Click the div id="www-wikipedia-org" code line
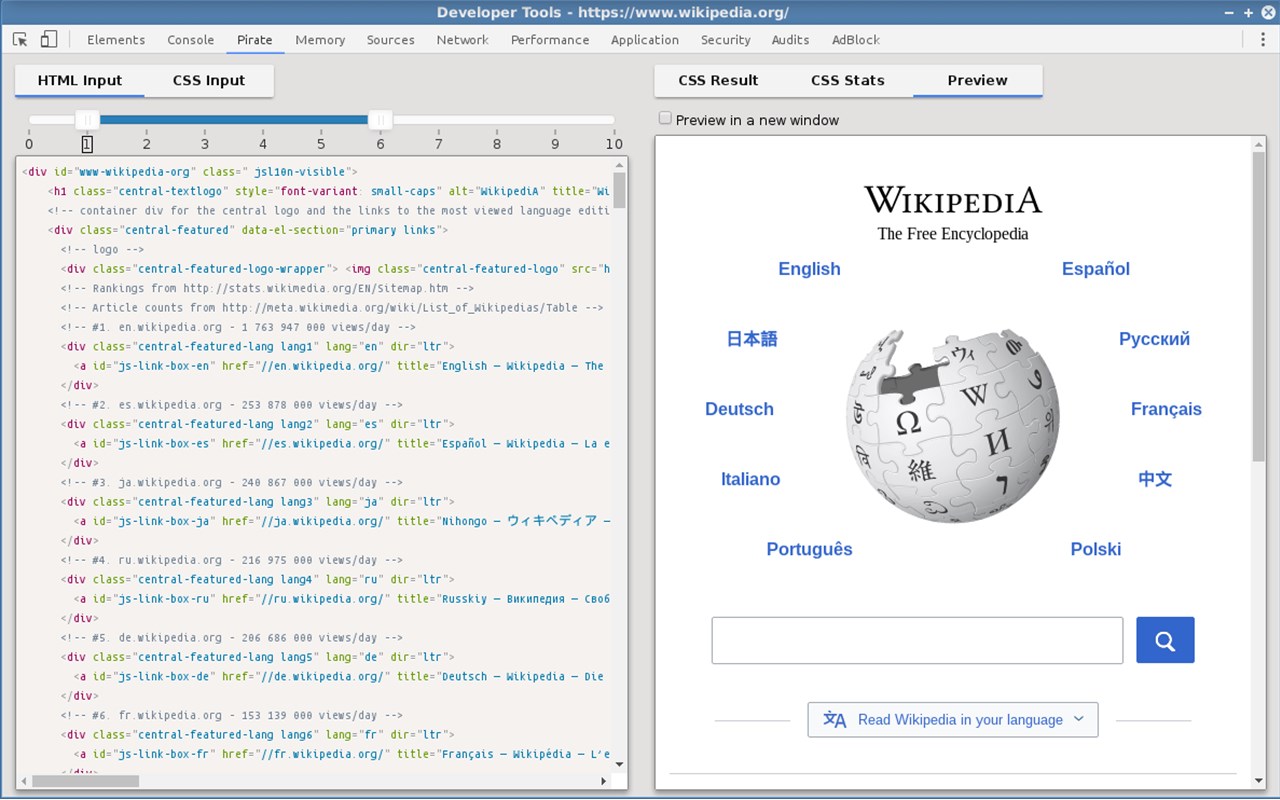 pyautogui.click(x=190, y=172)
